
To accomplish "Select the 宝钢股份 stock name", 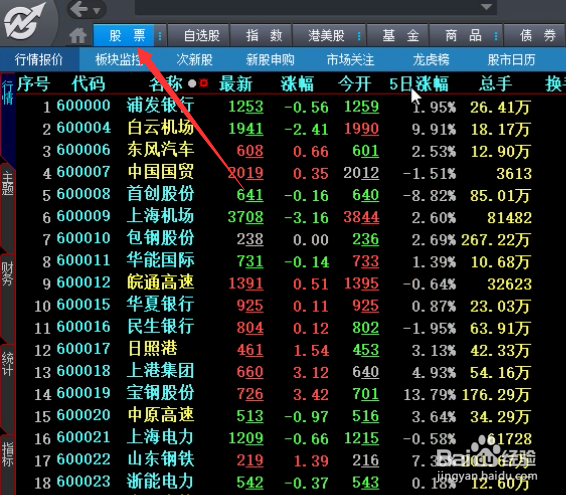I will tap(160, 393).
